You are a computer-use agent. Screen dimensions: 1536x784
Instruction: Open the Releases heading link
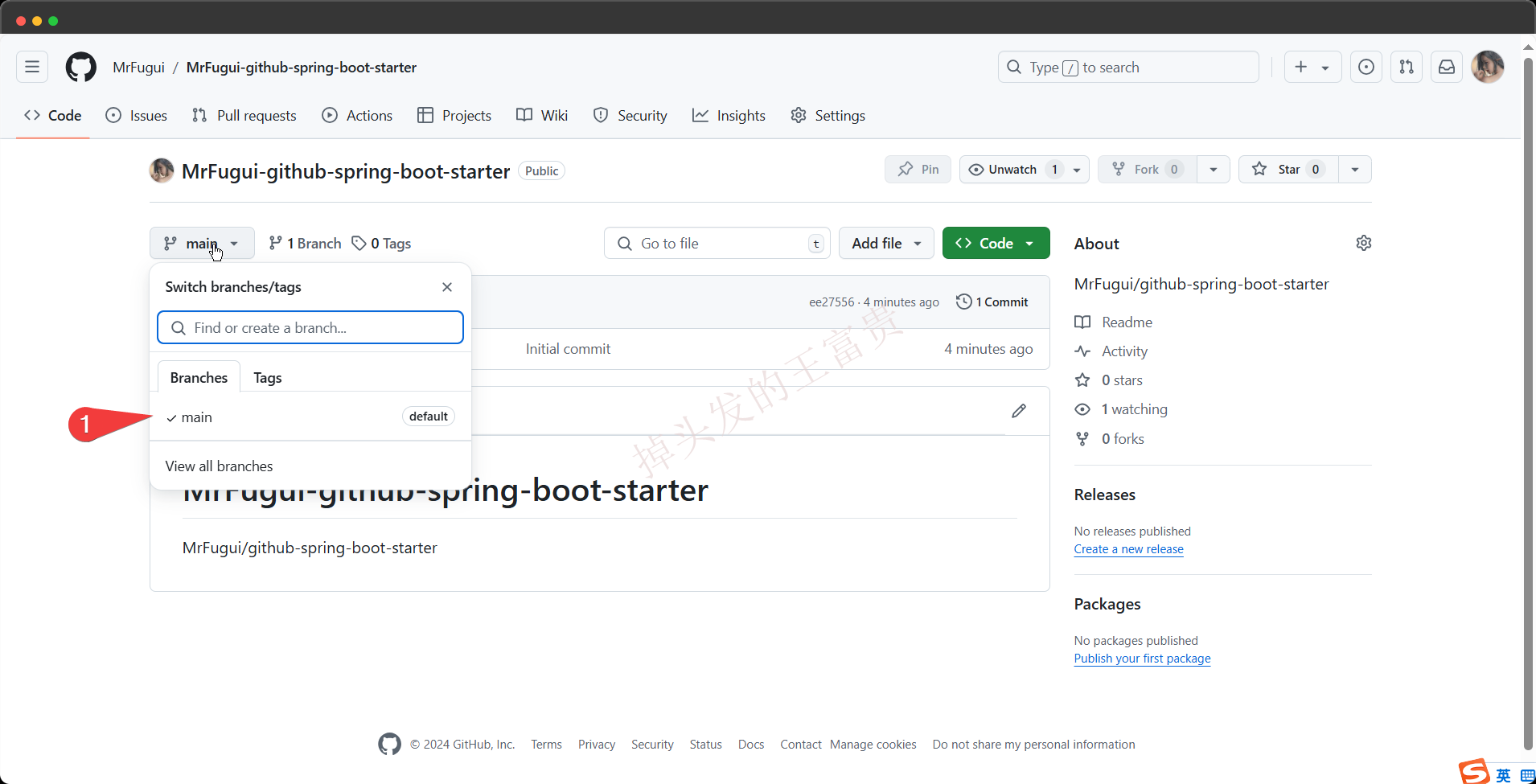[x=1105, y=495]
